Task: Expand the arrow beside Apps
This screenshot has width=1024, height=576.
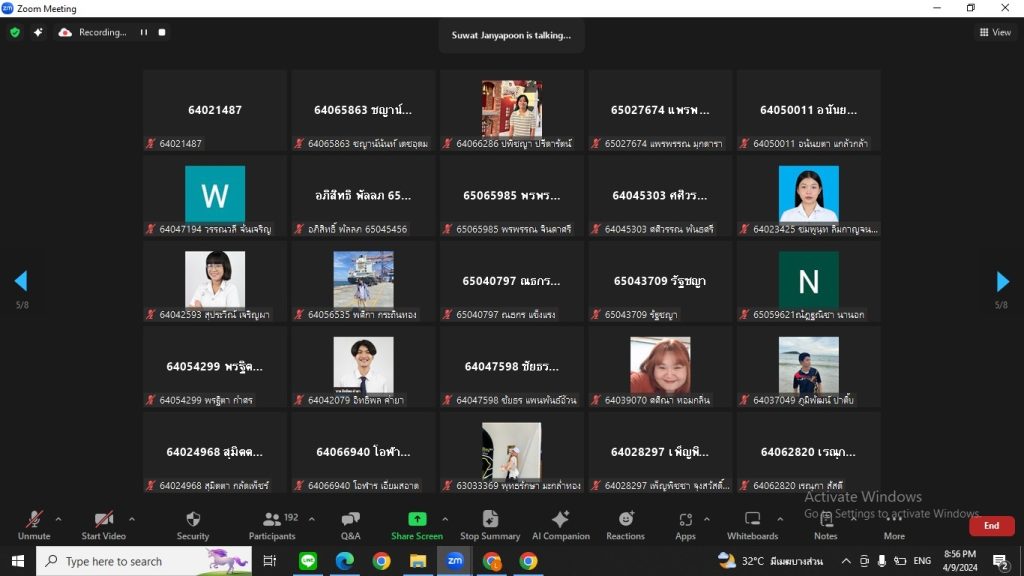Action: point(707,519)
